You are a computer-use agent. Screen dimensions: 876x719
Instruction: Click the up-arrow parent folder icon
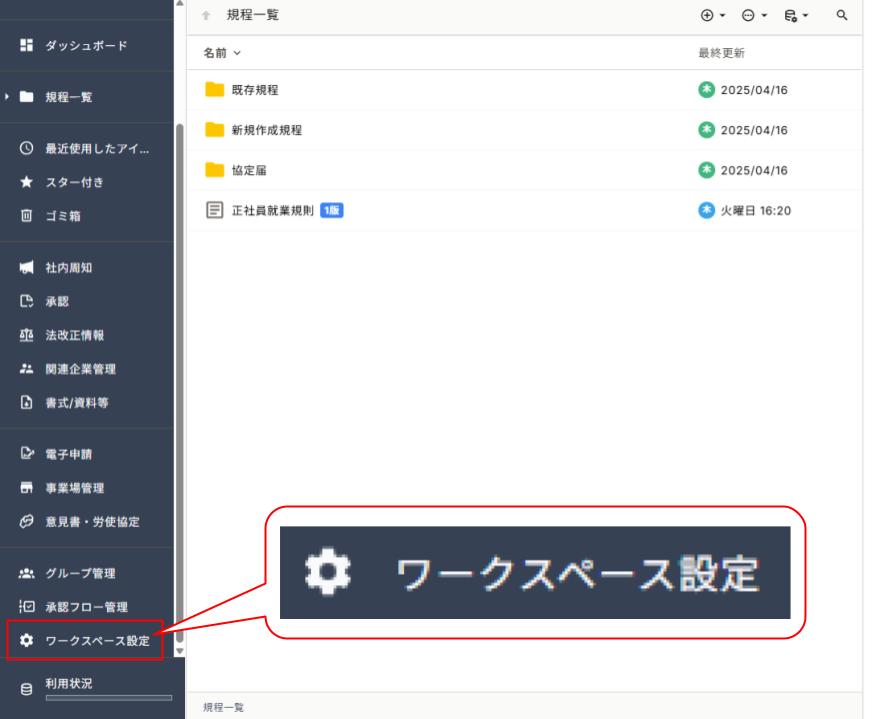click(206, 16)
